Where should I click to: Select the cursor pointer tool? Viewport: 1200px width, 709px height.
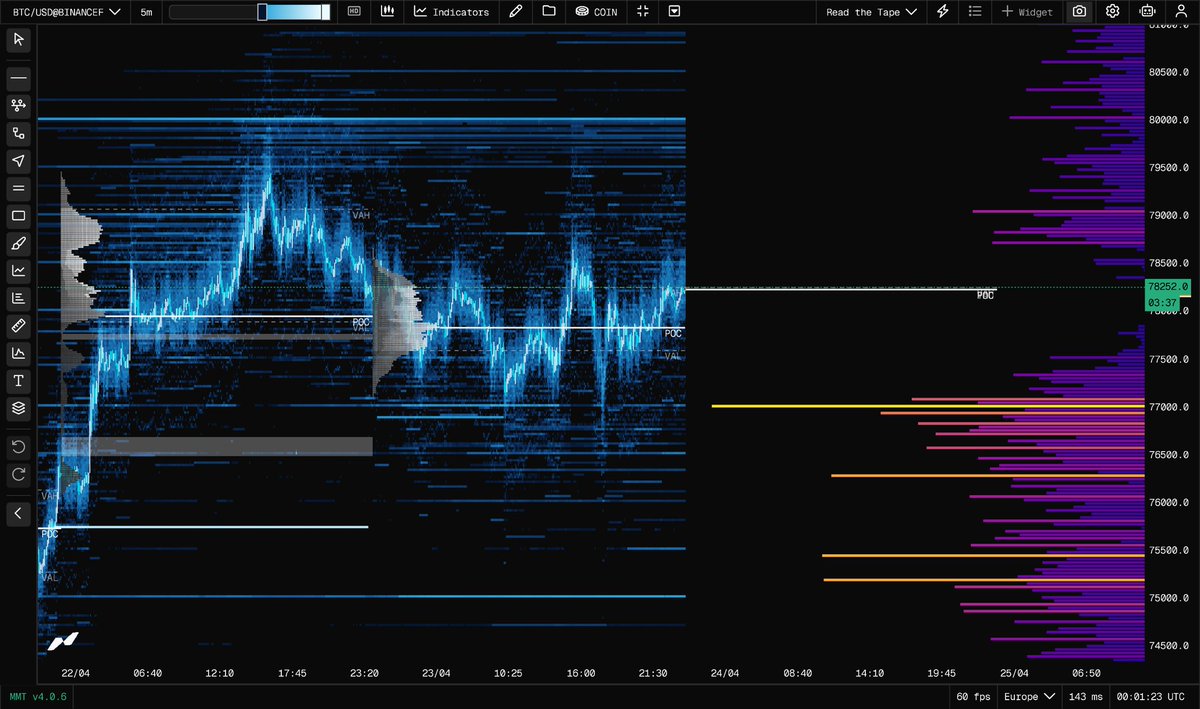coord(19,40)
